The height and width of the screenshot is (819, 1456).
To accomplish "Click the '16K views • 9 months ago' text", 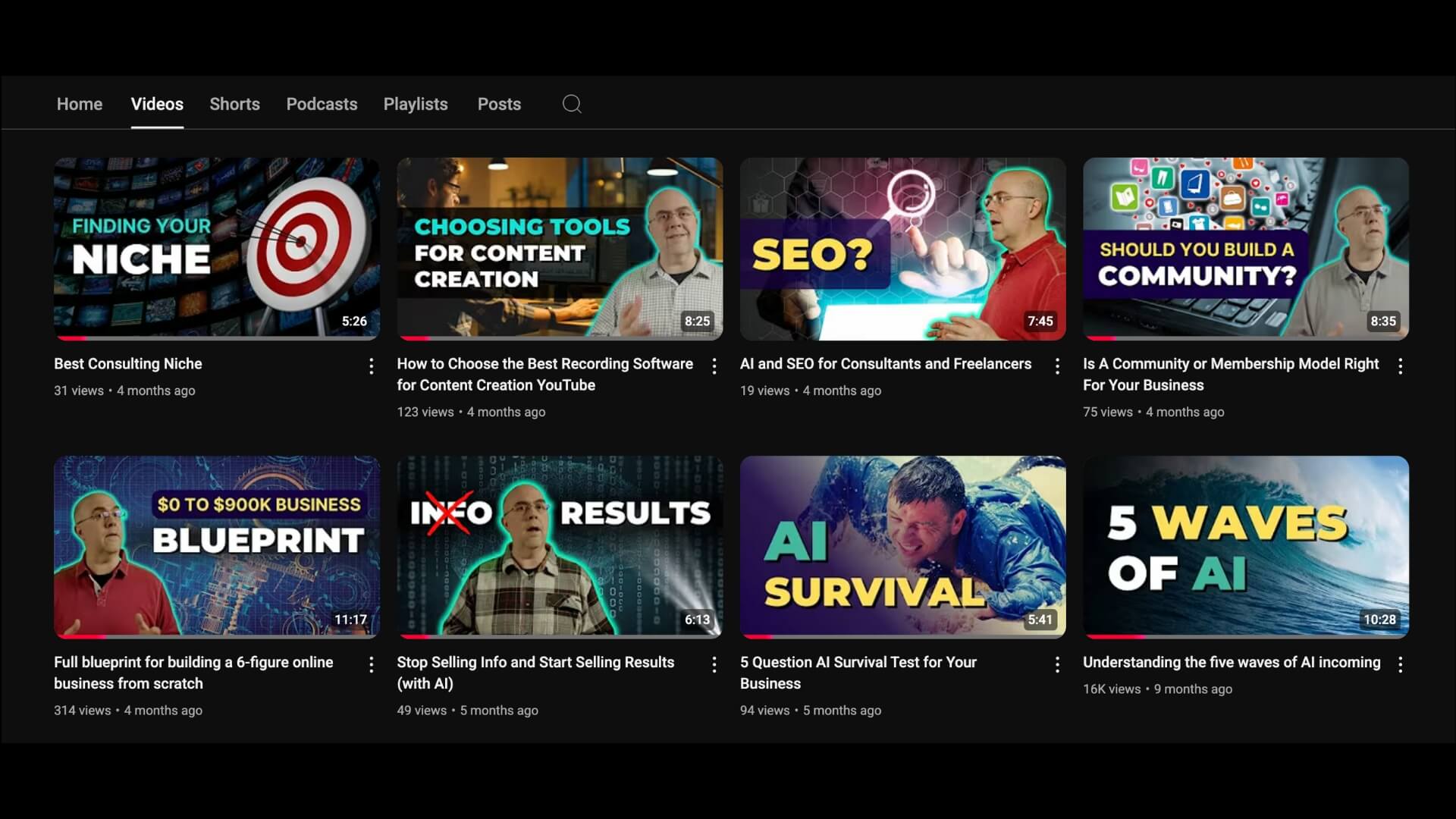I will (x=1157, y=689).
